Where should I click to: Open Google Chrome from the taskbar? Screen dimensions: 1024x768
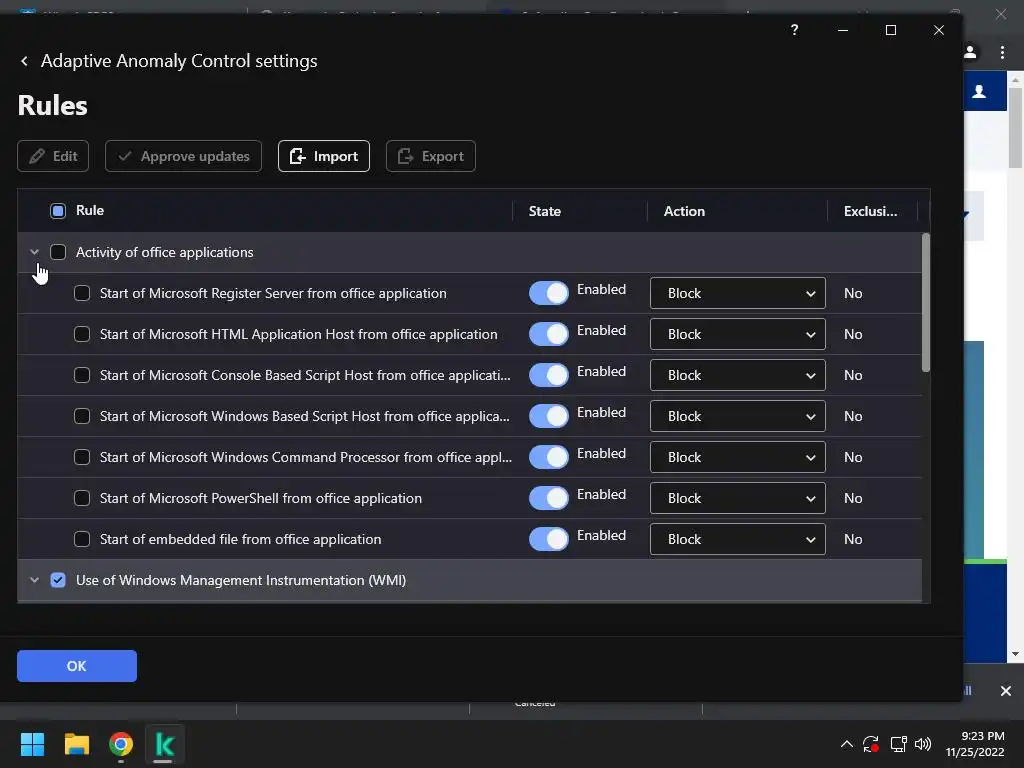point(121,744)
